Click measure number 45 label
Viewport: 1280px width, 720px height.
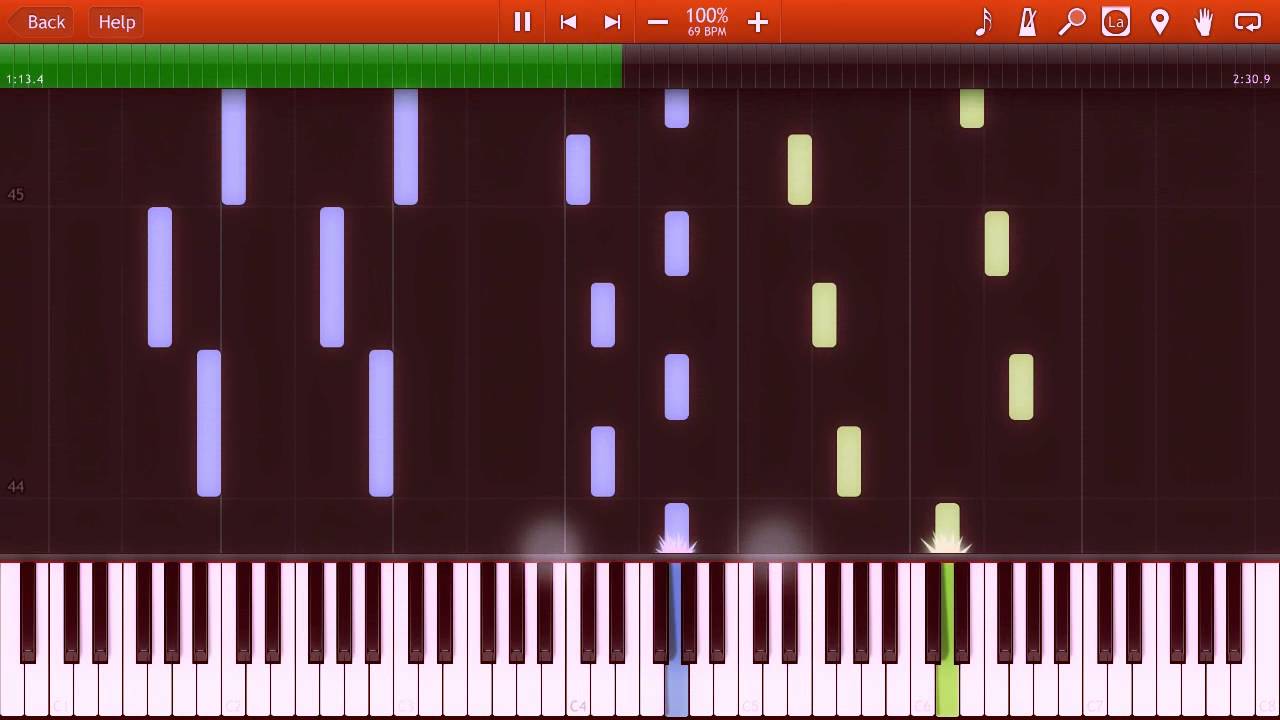point(15,194)
